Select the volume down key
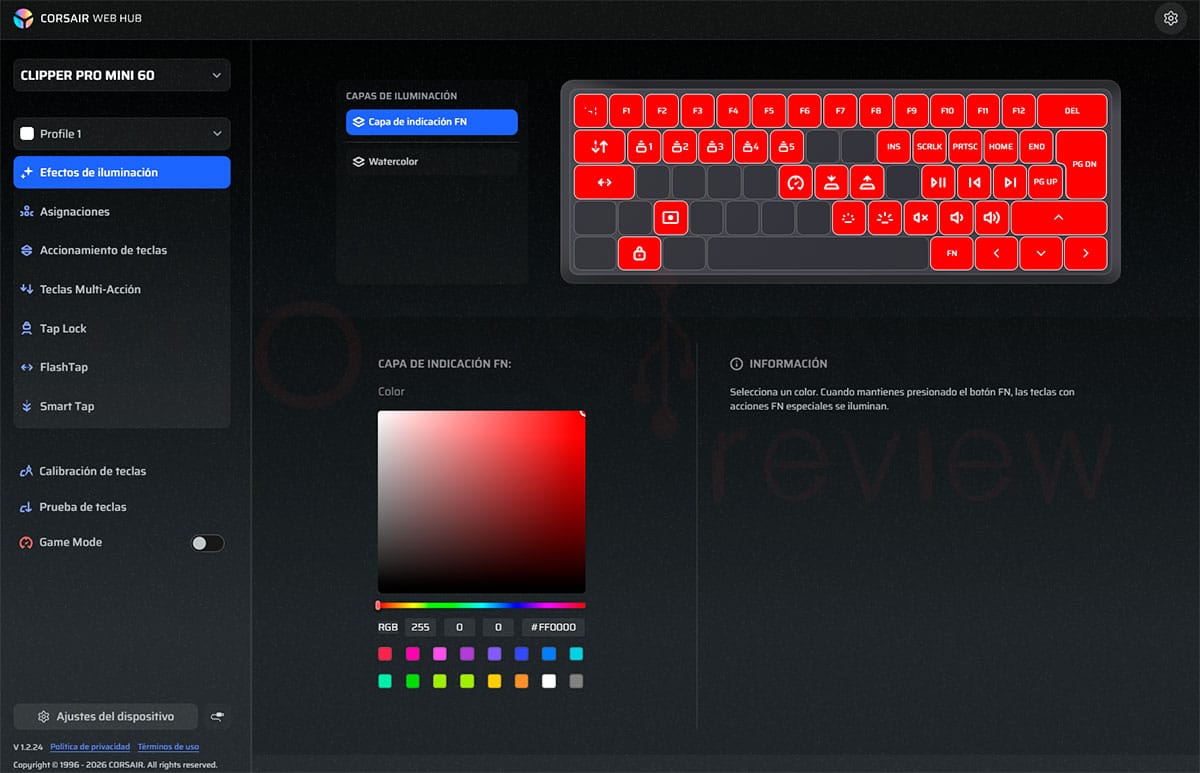This screenshot has width=1200, height=773. 957,218
